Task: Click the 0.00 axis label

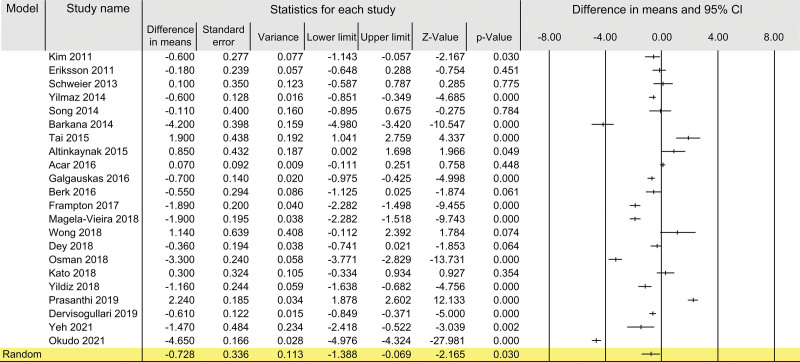Action: click(x=661, y=38)
